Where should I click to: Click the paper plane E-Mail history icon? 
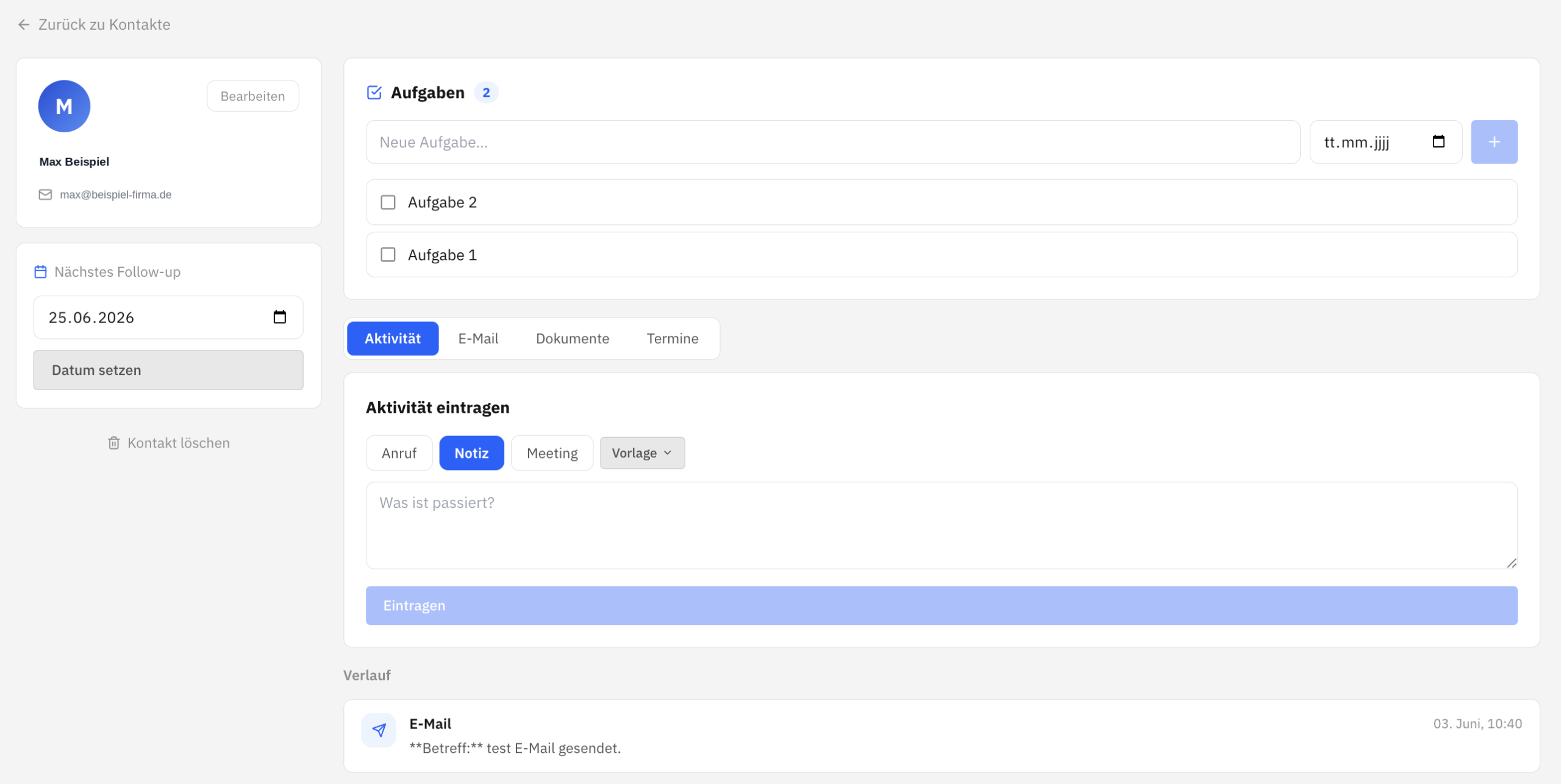(379, 730)
